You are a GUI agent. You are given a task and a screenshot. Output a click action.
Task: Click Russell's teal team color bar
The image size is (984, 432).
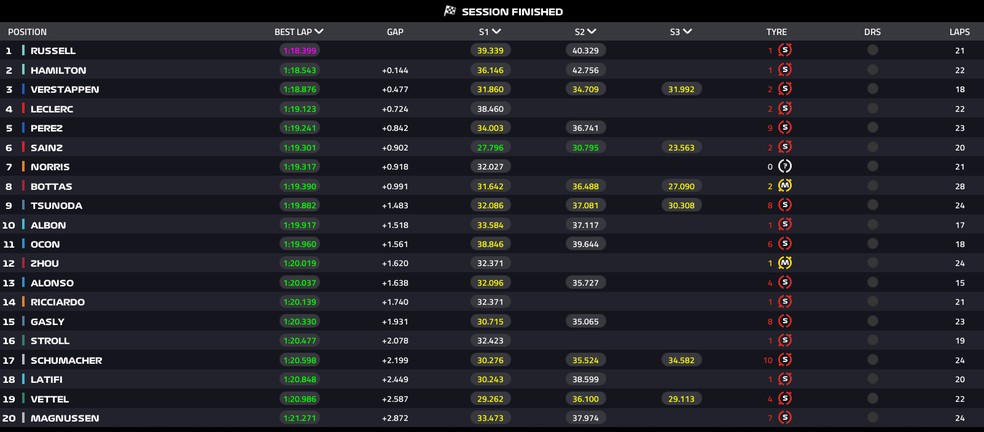pos(23,50)
